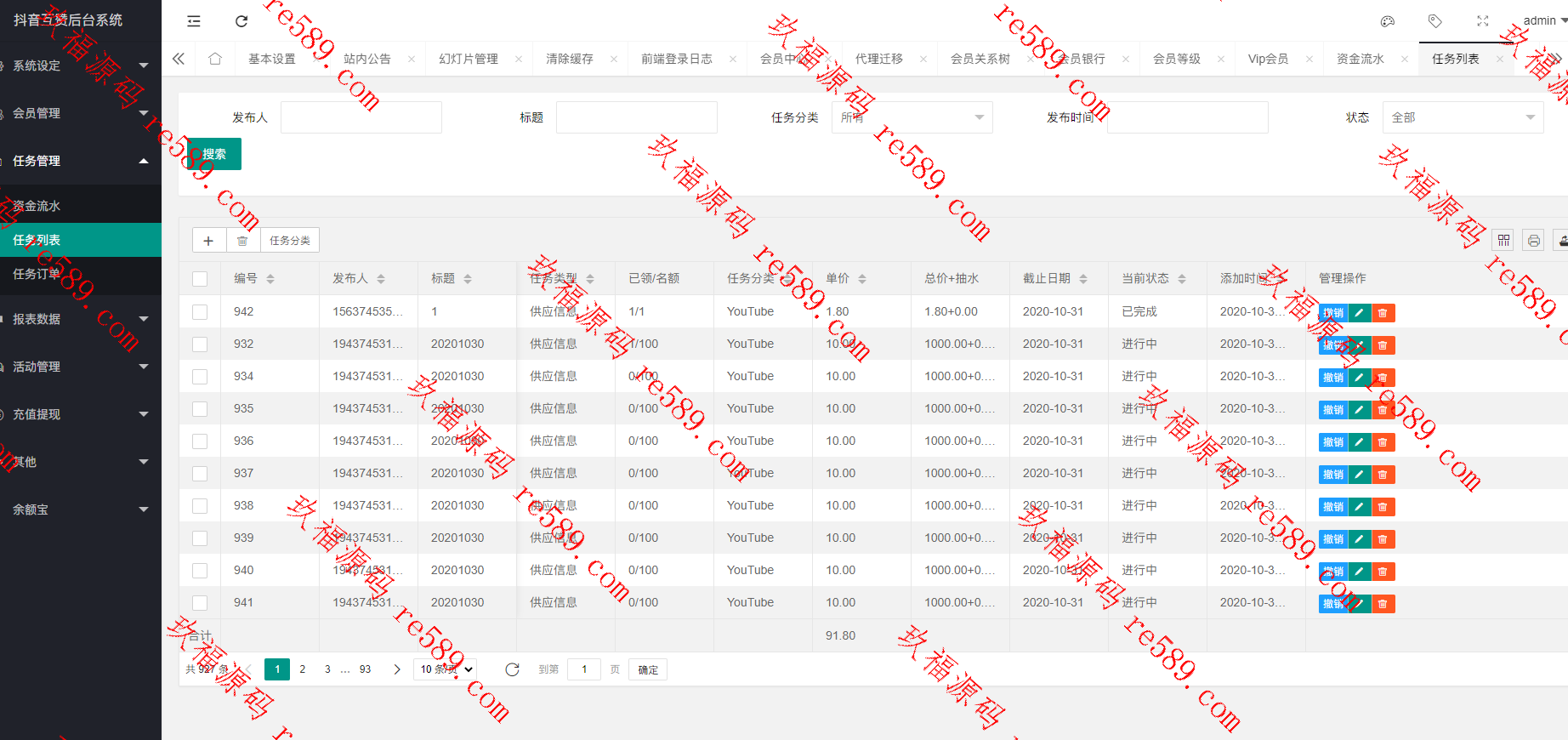Go to page 2
This screenshot has width=1568, height=740.
[x=302, y=669]
